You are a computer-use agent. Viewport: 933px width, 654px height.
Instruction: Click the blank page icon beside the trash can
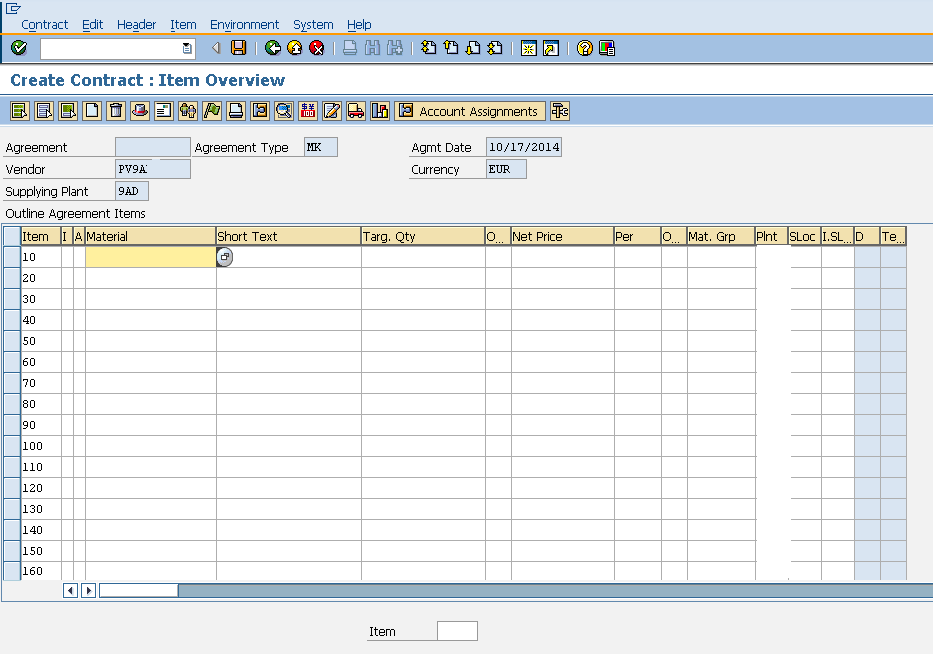[92, 111]
